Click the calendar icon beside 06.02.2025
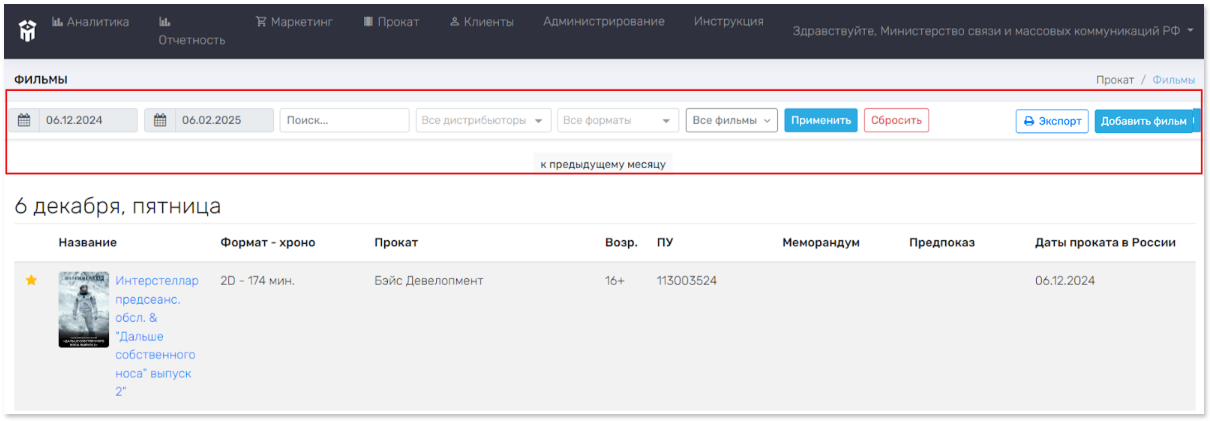Viewport: 1210px width, 421px height. click(160, 120)
